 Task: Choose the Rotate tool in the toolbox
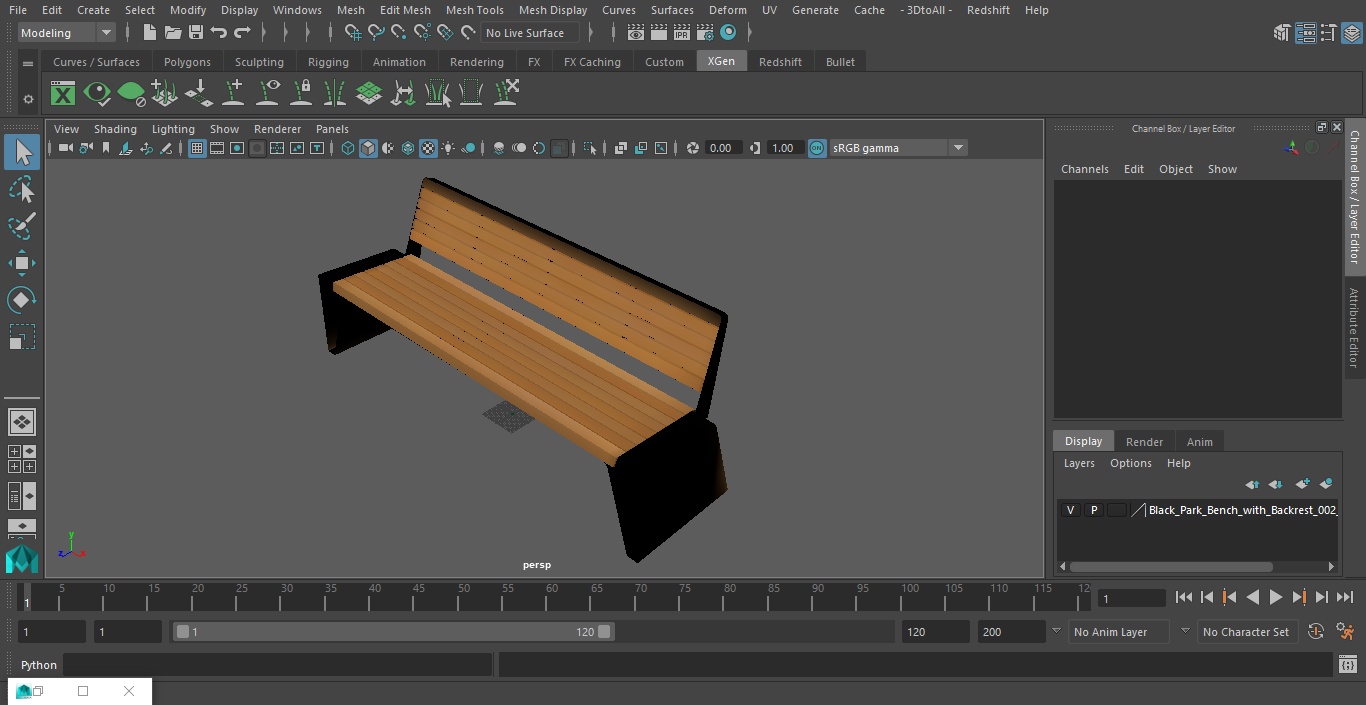click(21, 300)
